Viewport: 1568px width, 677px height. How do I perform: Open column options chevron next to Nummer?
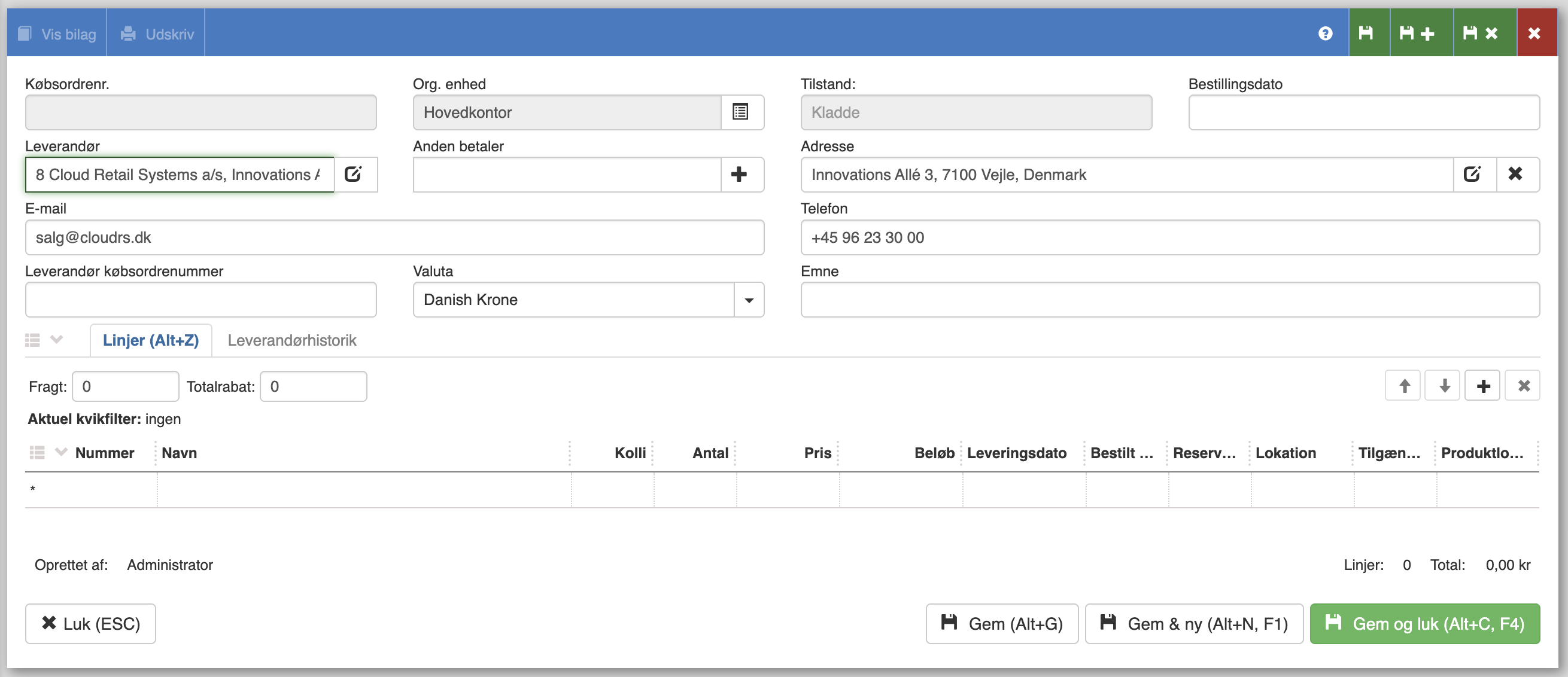(60, 452)
